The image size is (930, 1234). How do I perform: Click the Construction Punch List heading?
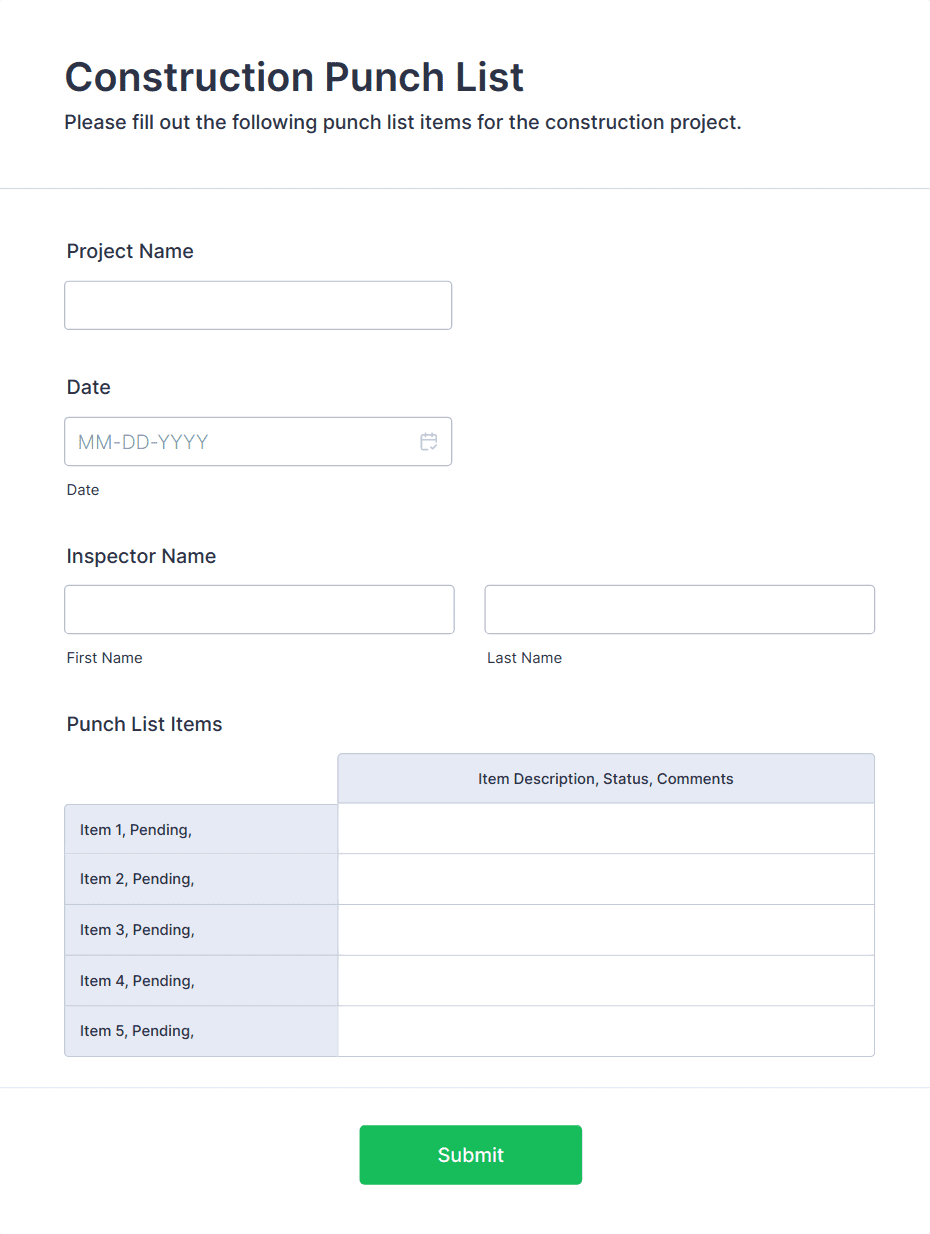(x=294, y=77)
